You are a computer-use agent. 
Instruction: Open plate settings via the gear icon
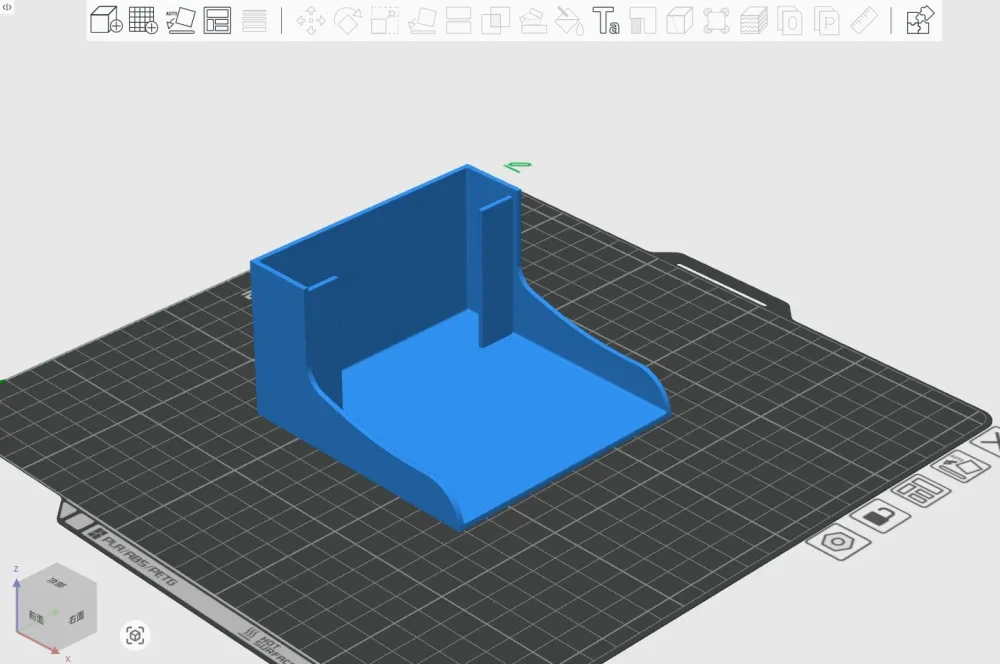[838, 541]
